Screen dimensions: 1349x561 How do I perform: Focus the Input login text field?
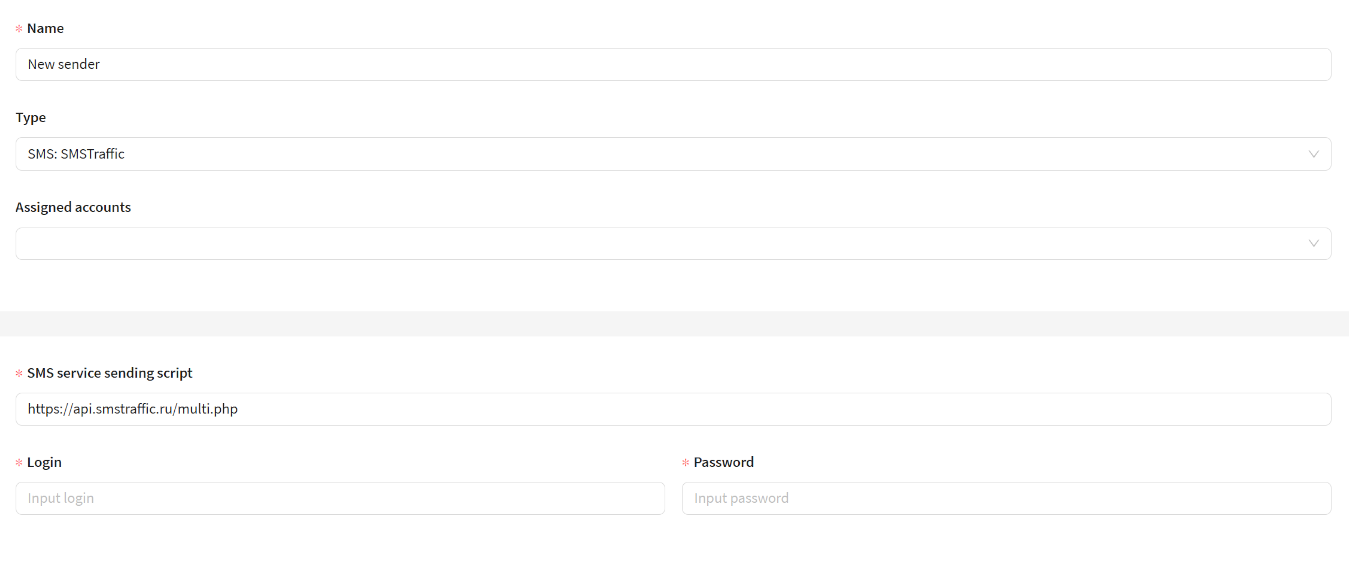[x=340, y=498]
